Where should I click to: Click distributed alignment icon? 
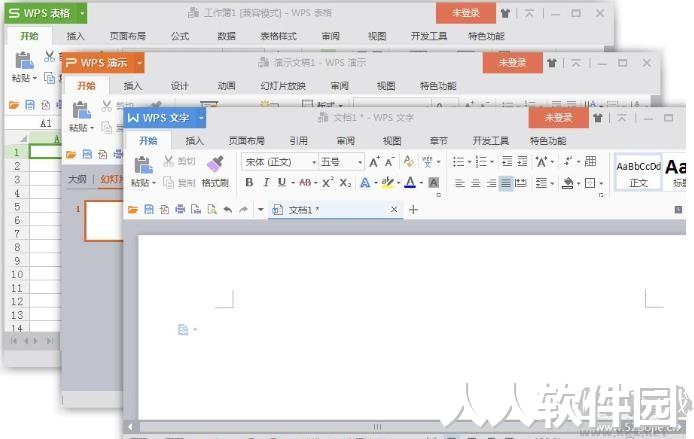point(521,183)
